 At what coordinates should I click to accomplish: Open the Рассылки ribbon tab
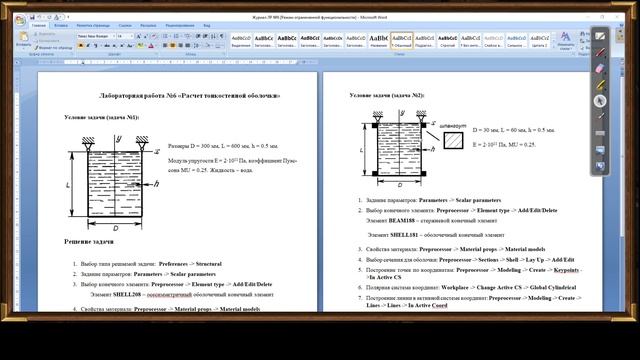(x=148, y=26)
